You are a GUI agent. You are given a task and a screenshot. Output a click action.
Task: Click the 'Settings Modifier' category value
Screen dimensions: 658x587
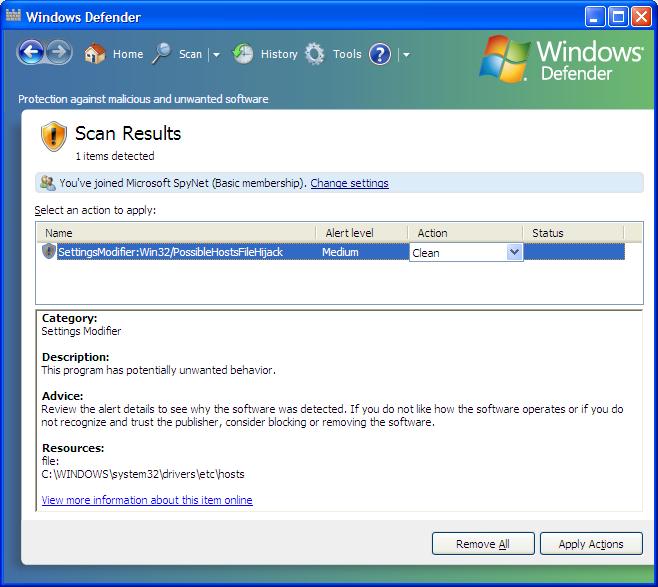pos(81,331)
